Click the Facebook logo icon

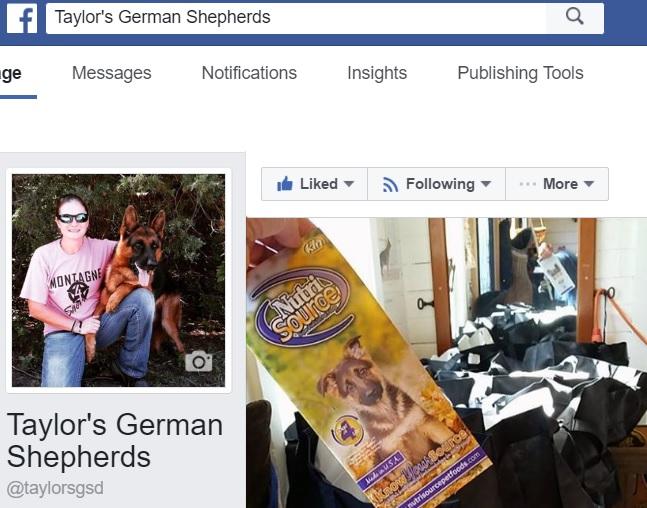(22, 19)
